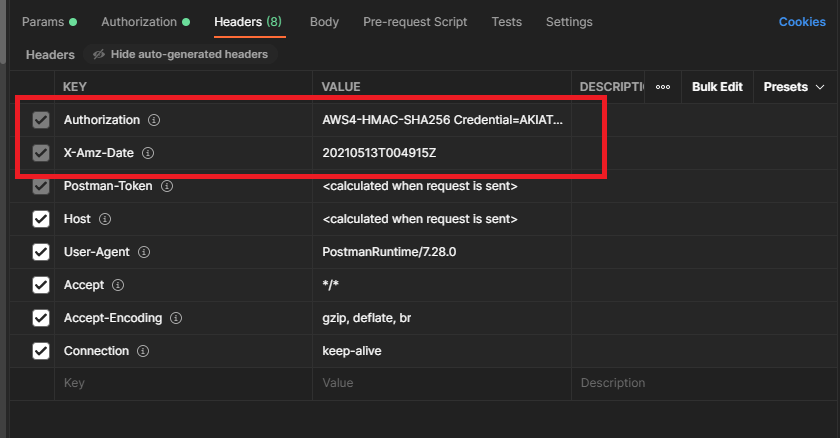This screenshot has width=840, height=438.
Task: Click the empty Value input field
Action: 442,383
